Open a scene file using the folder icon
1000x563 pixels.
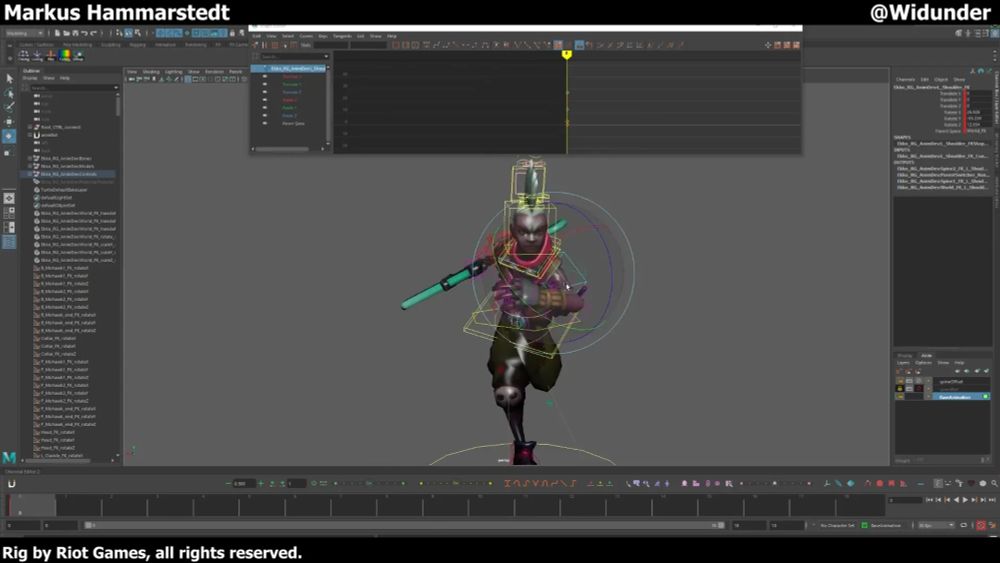[x=66, y=33]
